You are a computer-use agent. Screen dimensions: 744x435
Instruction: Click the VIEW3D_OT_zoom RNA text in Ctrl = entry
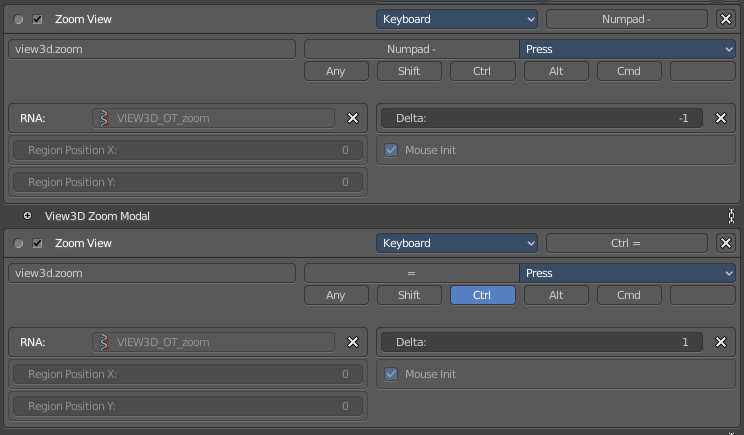[163, 342]
